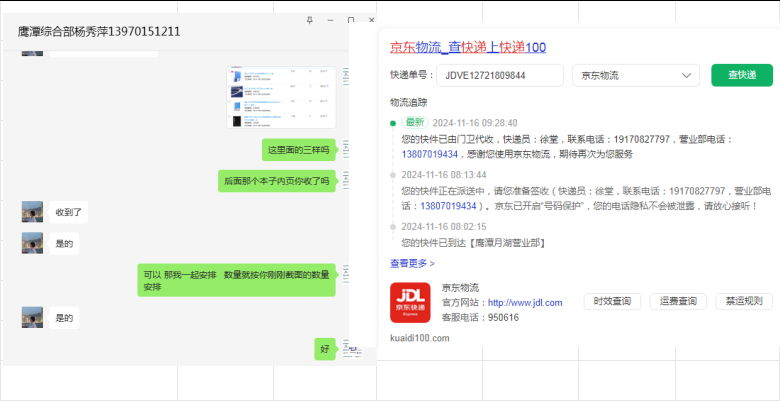The width and height of the screenshot is (780, 401).
Task: Select last "是的" reply above "好"
Action: [64, 318]
